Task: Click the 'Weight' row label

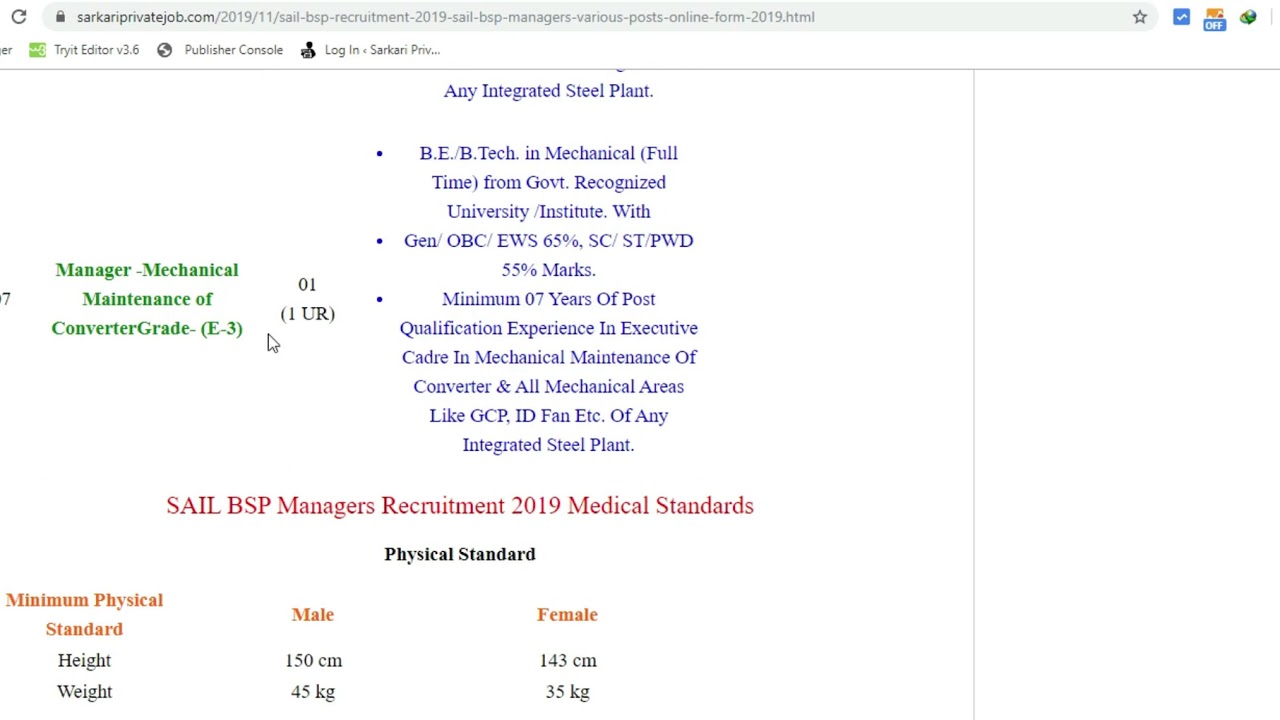Action: [x=84, y=692]
